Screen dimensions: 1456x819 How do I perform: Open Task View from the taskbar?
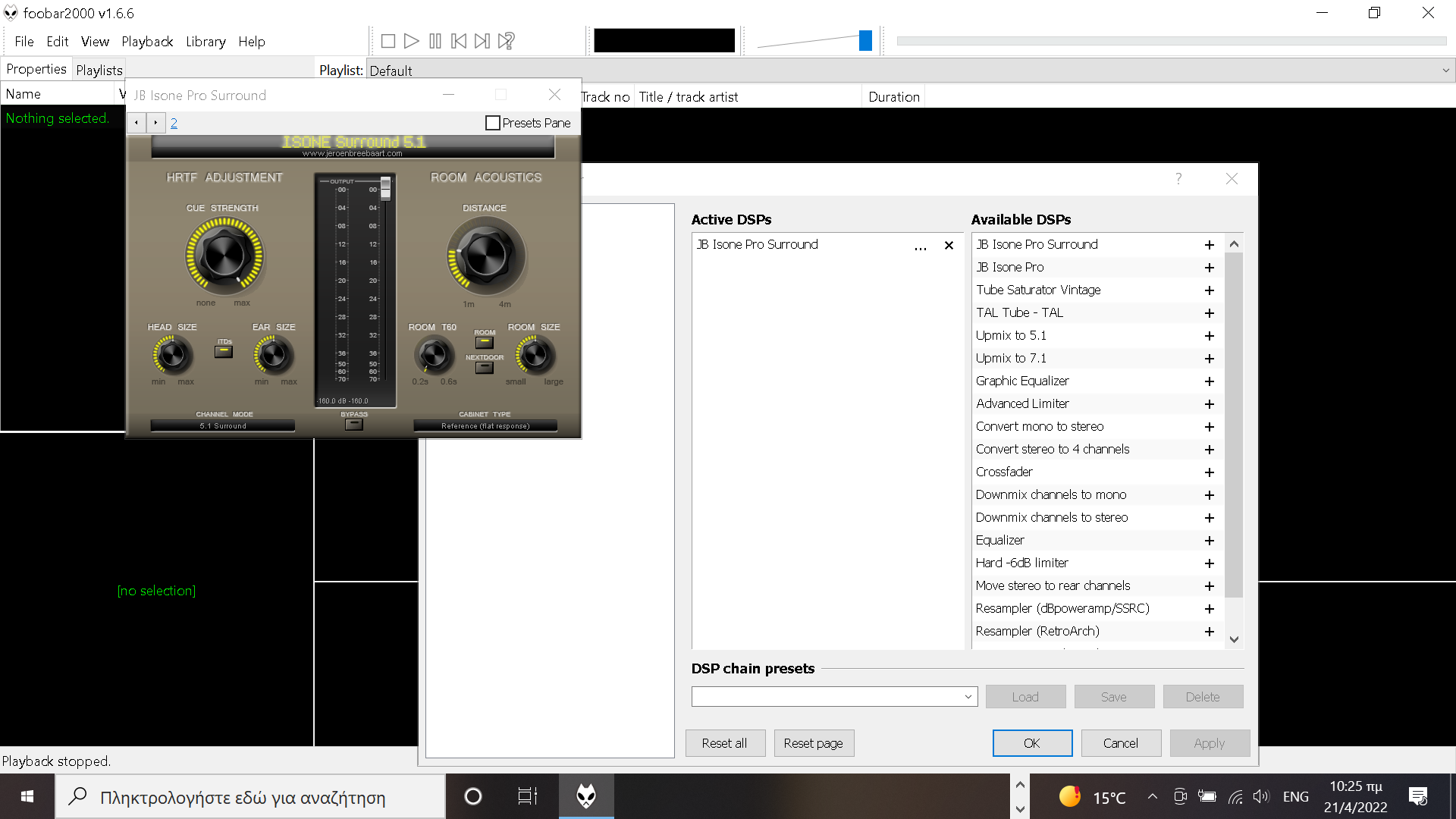pyautogui.click(x=527, y=796)
